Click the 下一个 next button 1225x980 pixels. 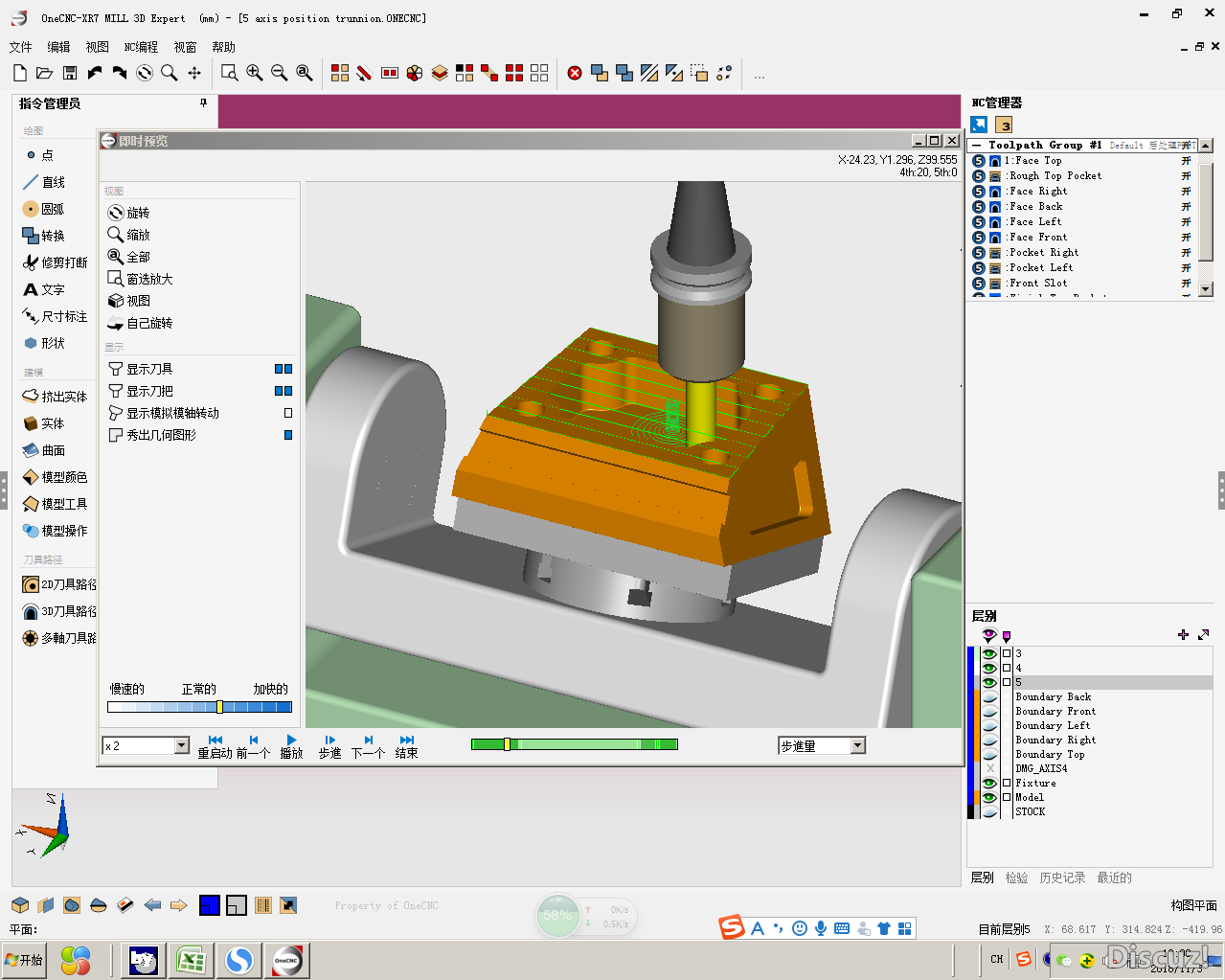click(368, 746)
